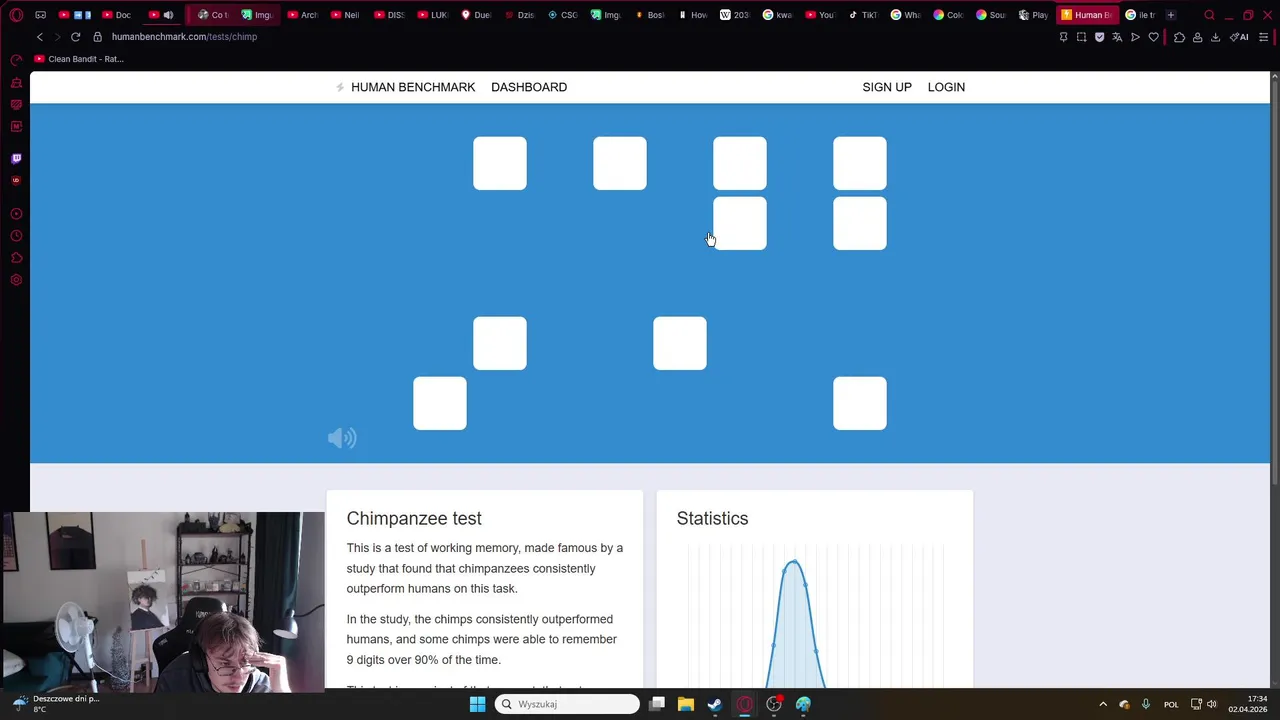1280x720 pixels.
Task: Open GX Cleaner icon in the sidebar
Action: (16, 83)
